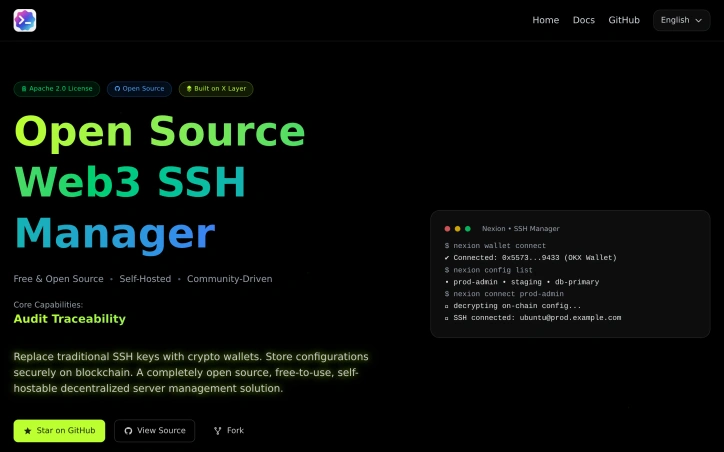Image resolution: width=724 pixels, height=452 pixels.
Task: Click the 'Manager' headline word
Action: (x=115, y=235)
